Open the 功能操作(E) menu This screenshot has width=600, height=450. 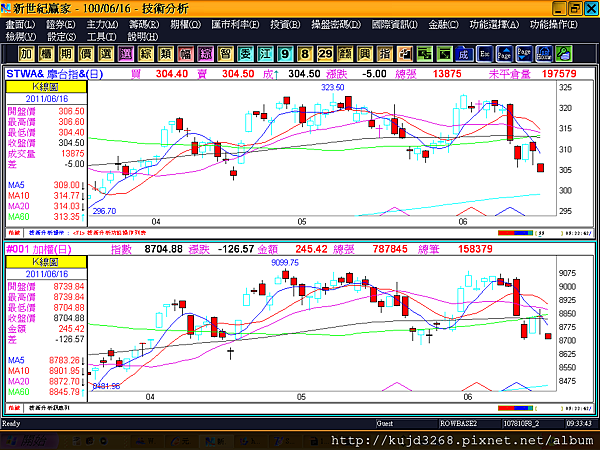pos(554,25)
